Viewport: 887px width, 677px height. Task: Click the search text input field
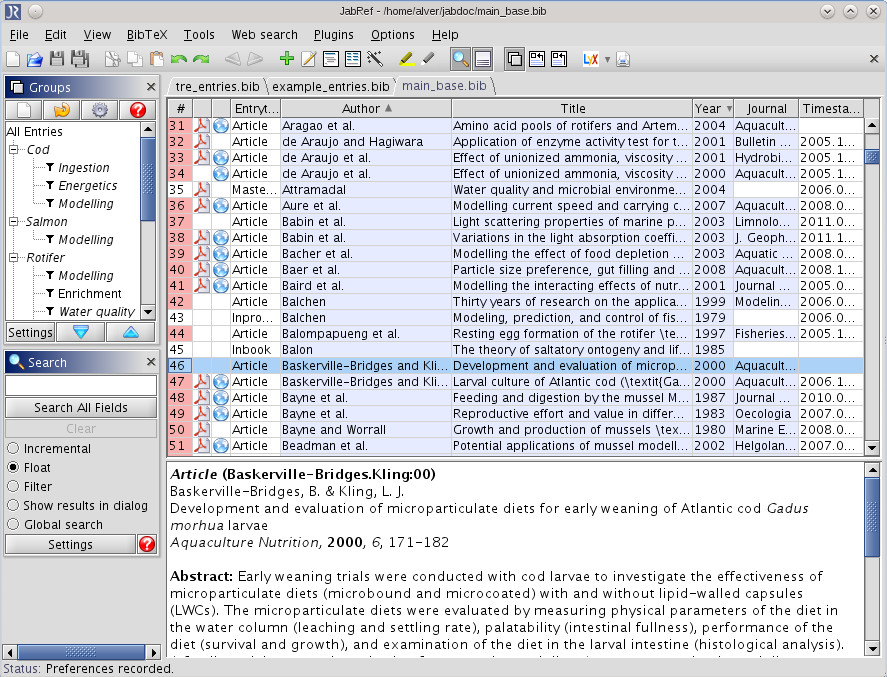coord(81,385)
